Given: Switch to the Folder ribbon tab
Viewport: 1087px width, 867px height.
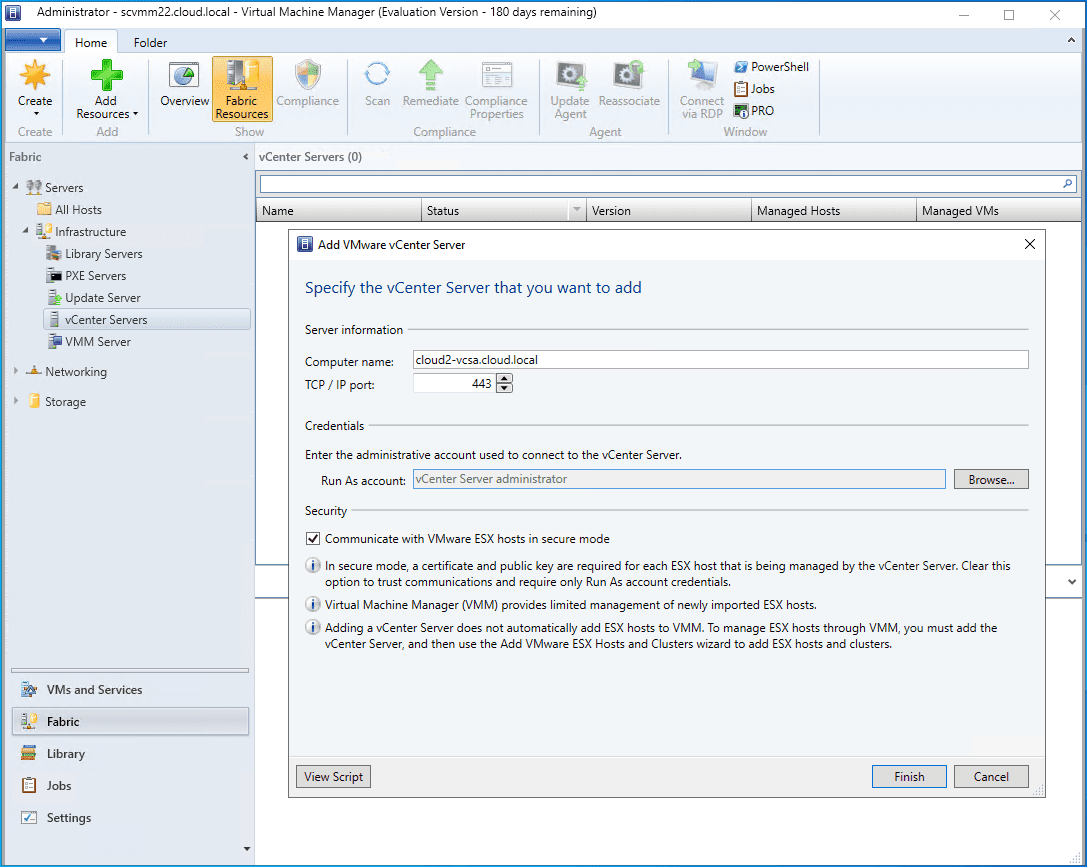Looking at the screenshot, I should pyautogui.click(x=150, y=43).
